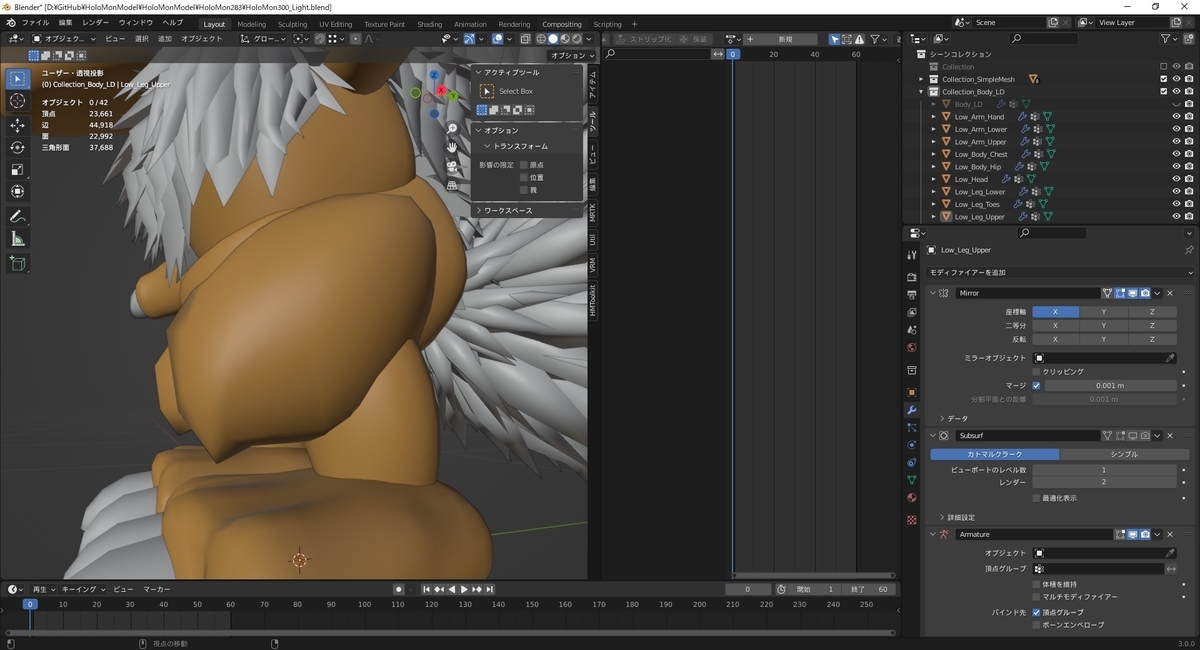Hide Low_Head with its eye icon

pyautogui.click(x=1175, y=180)
